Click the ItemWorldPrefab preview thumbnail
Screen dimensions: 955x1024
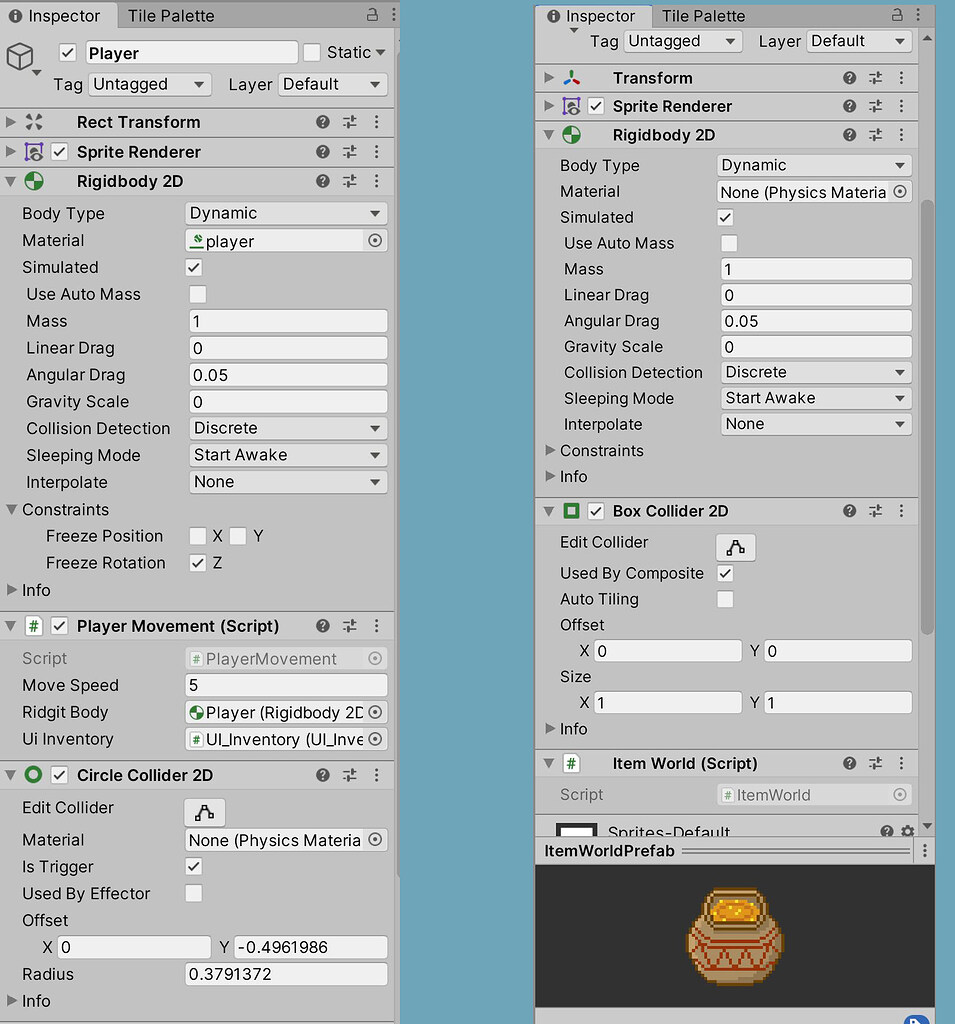coord(735,935)
